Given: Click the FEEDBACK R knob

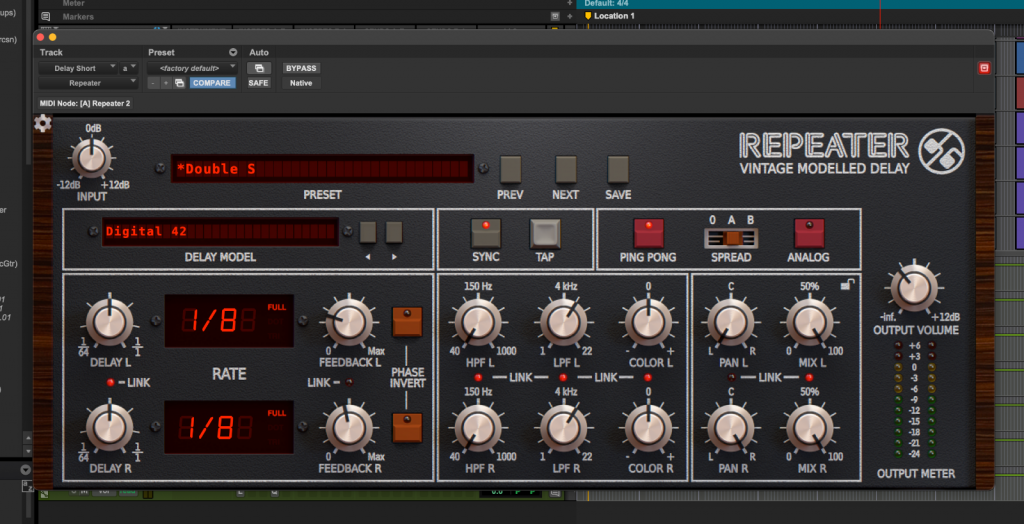Looking at the screenshot, I should pyautogui.click(x=349, y=427).
